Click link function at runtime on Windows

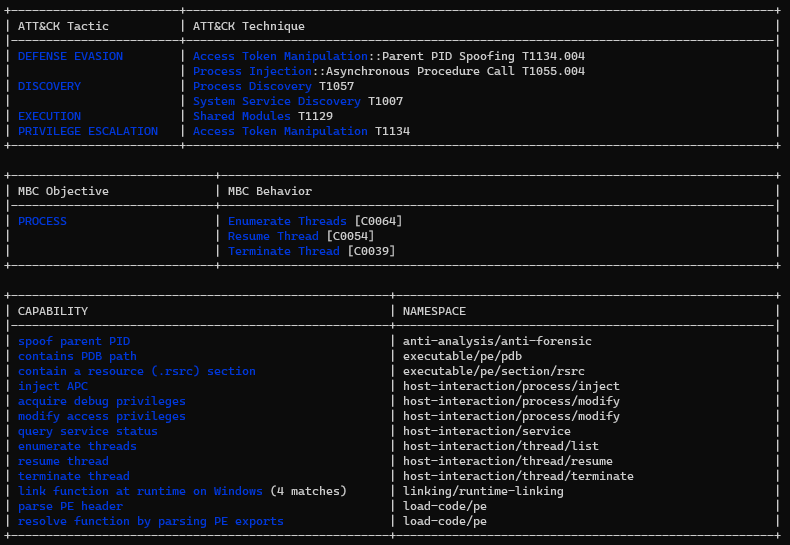click(140, 491)
